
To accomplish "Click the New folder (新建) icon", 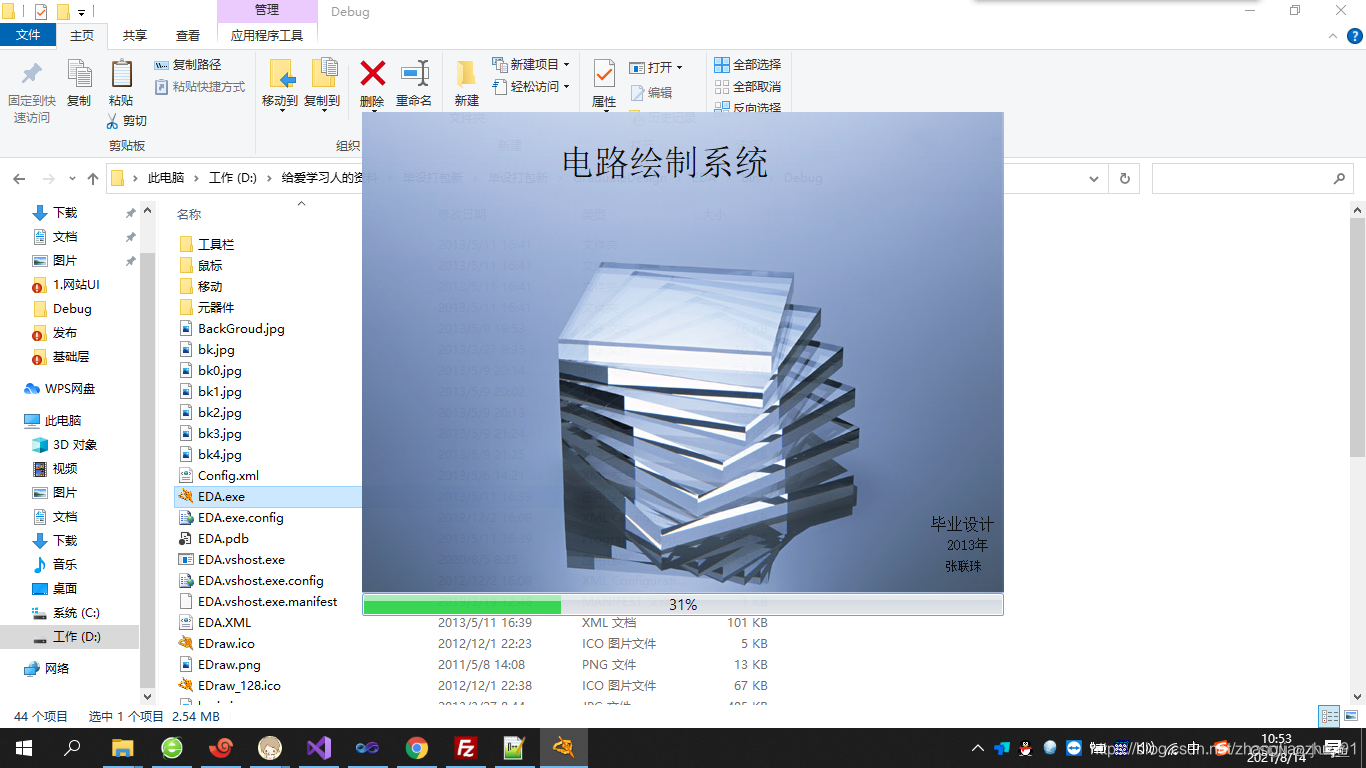I will [466, 73].
